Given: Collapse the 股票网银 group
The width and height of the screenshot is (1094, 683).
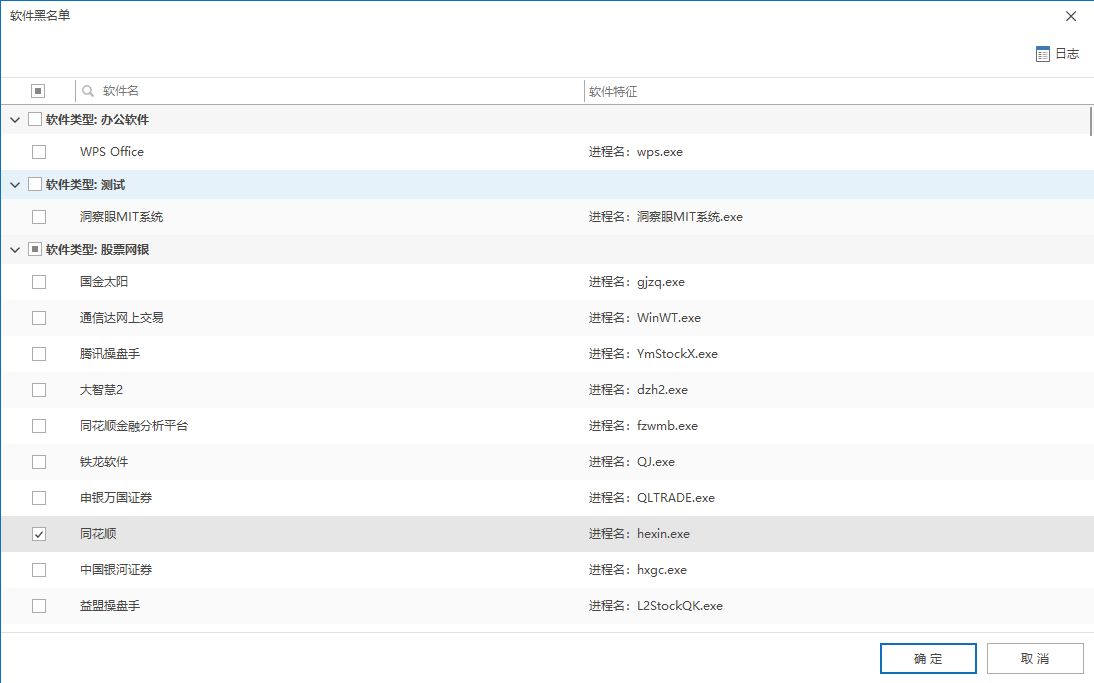Looking at the screenshot, I should pyautogui.click(x=15, y=250).
